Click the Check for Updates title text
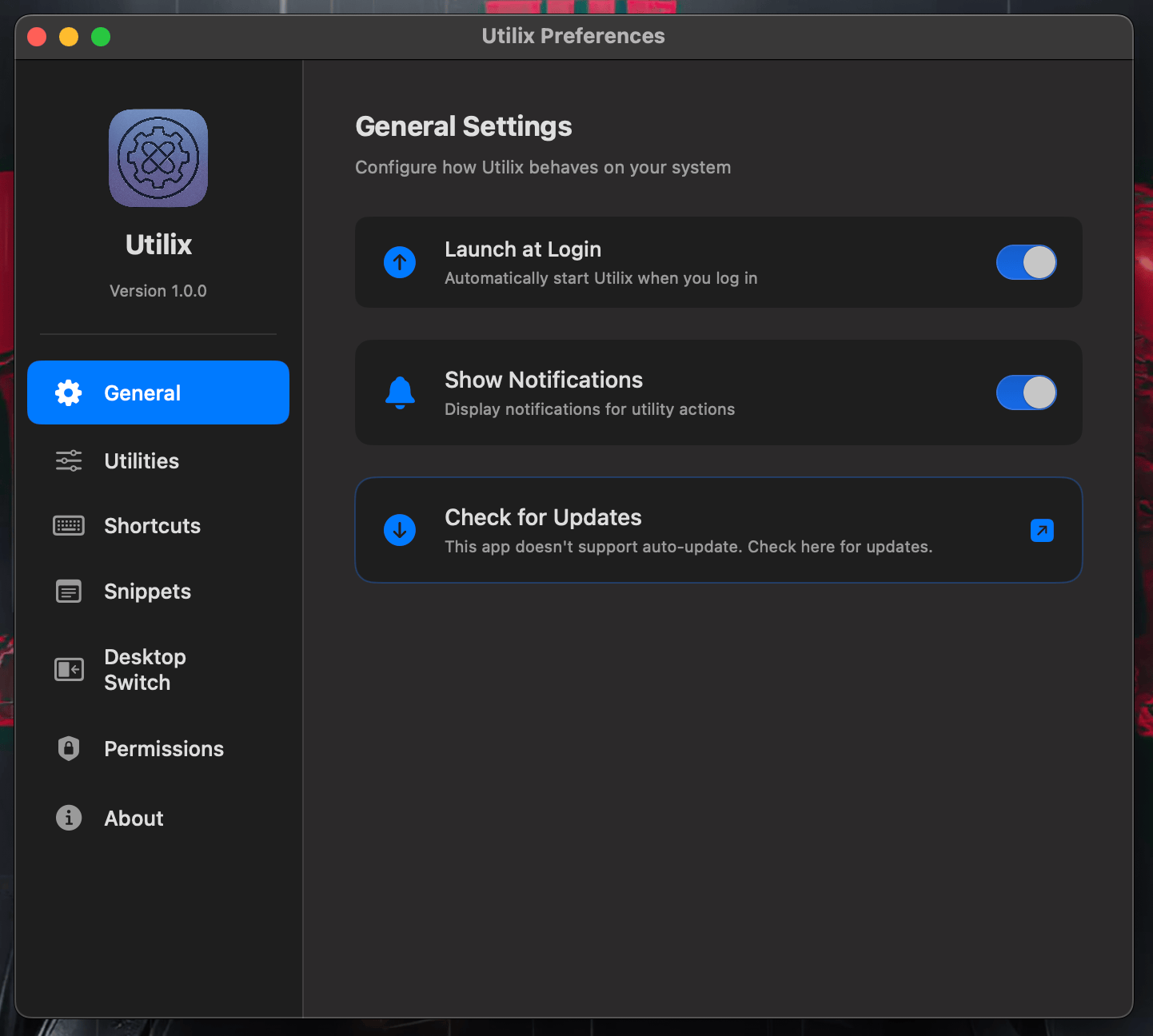 [543, 517]
